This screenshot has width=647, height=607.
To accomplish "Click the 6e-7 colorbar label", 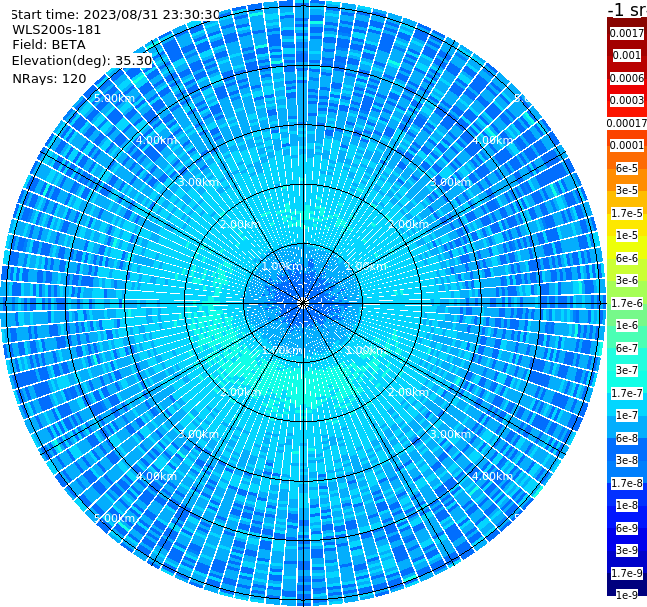I will [627, 348].
